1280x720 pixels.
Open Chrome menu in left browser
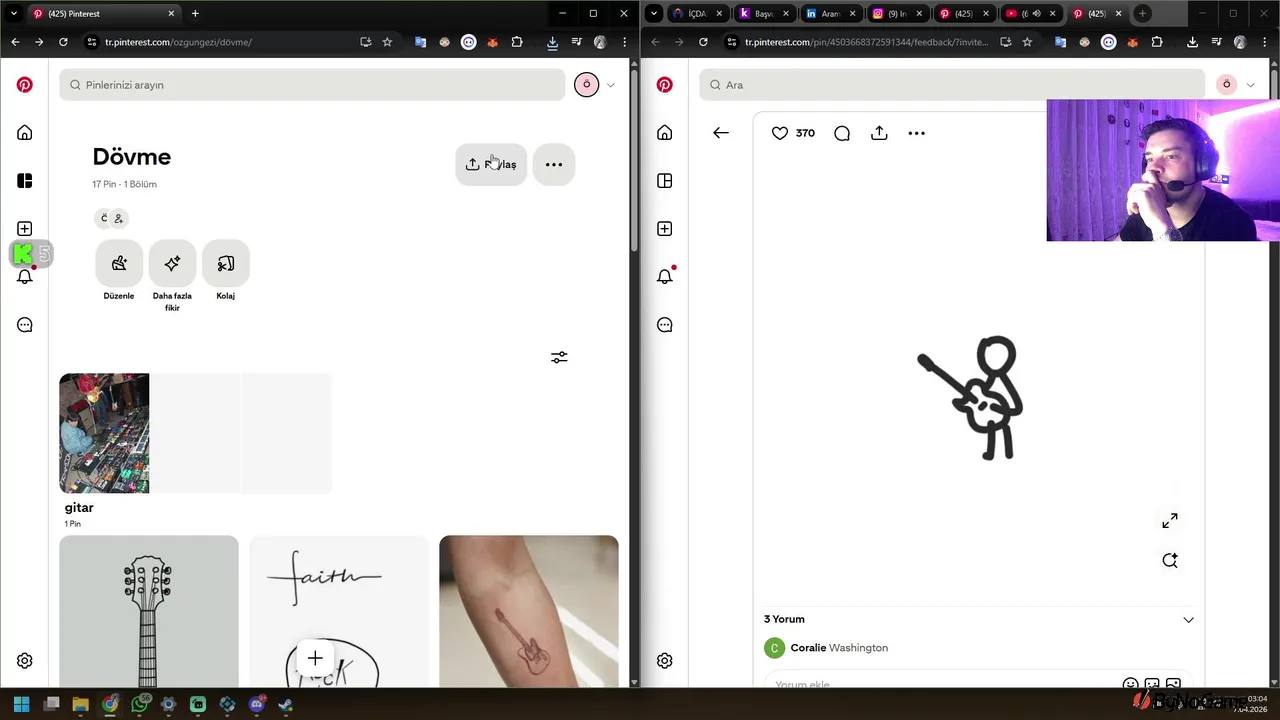625,42
